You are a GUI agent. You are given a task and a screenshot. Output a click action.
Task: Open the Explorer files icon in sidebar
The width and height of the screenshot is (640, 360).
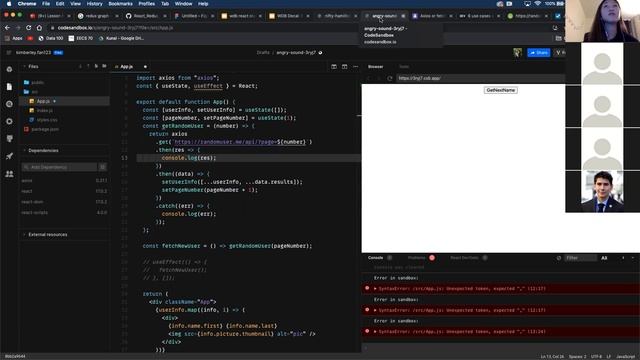click(x=9, y=87)
